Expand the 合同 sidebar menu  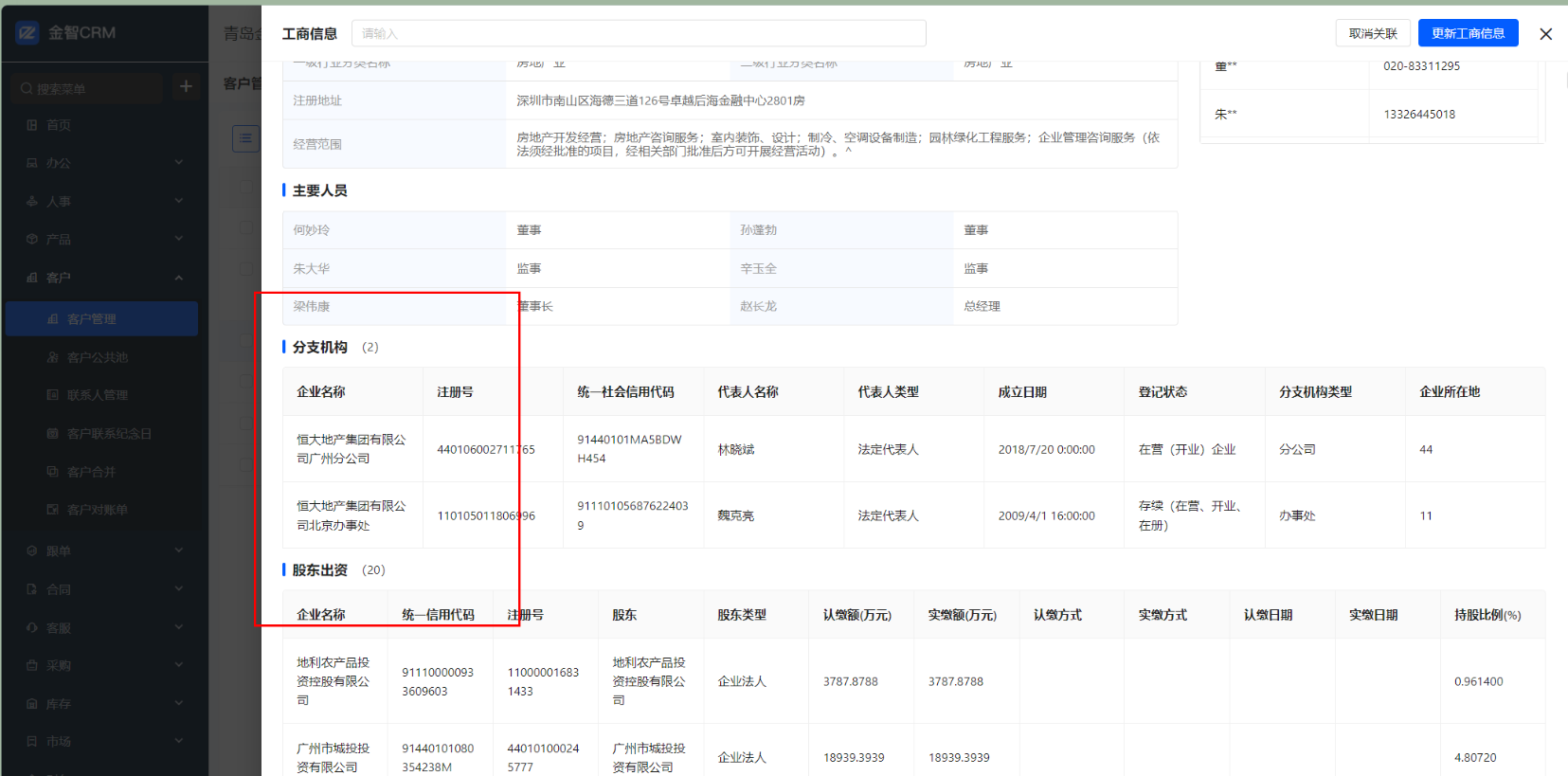[104, 589]
